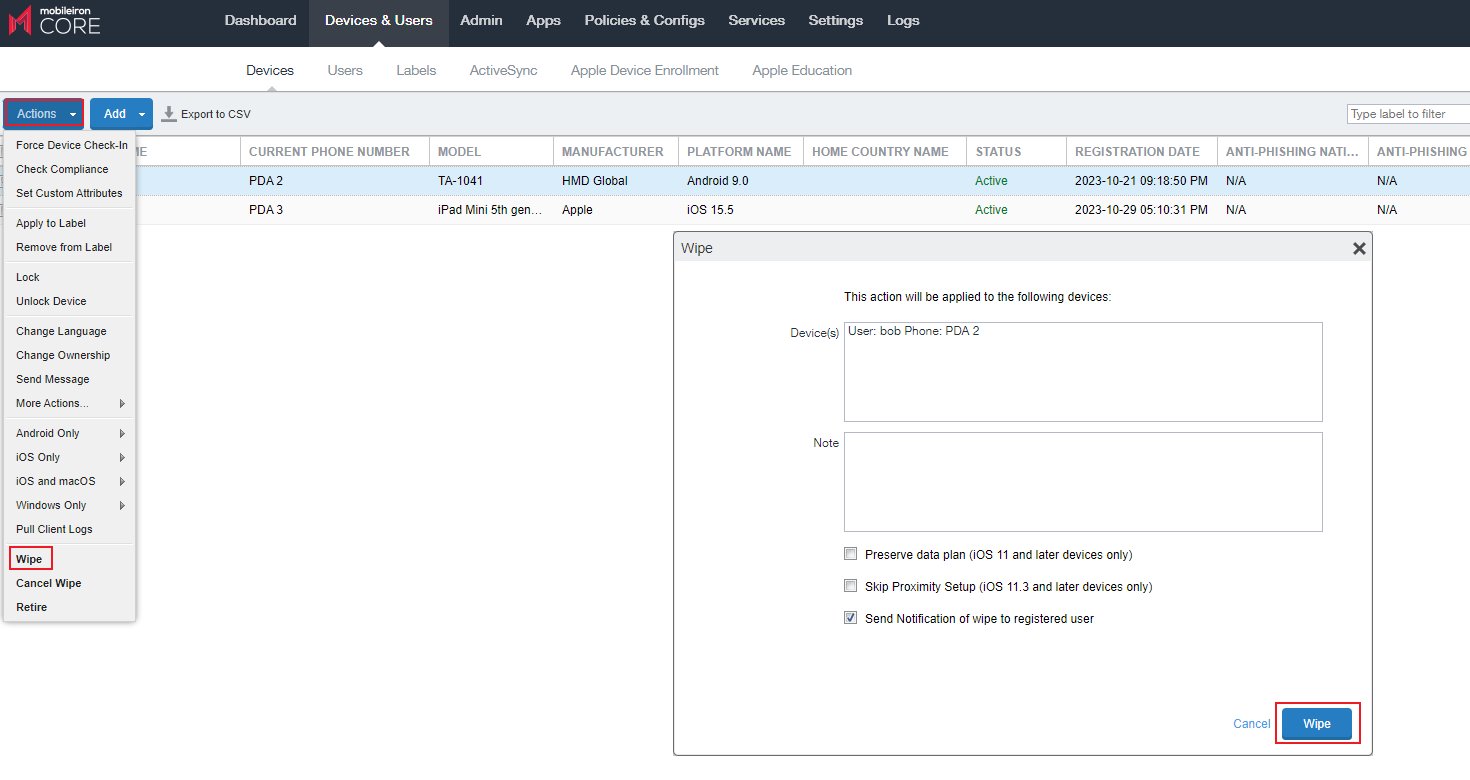Switch to the Labels tab

tap(416, 71)
